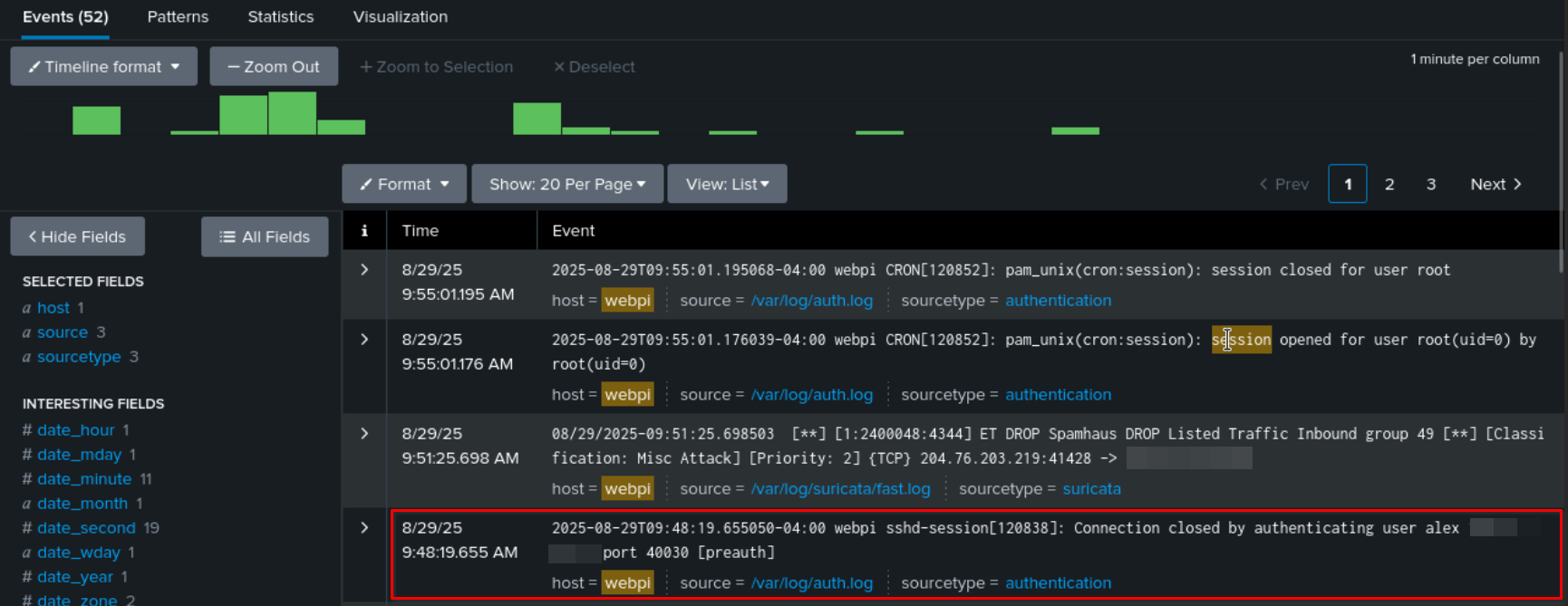Expand the 9:51:25.698 AM suricata event
The height and width of the screenshot is (606, 1568).
[x=364, y=434]
